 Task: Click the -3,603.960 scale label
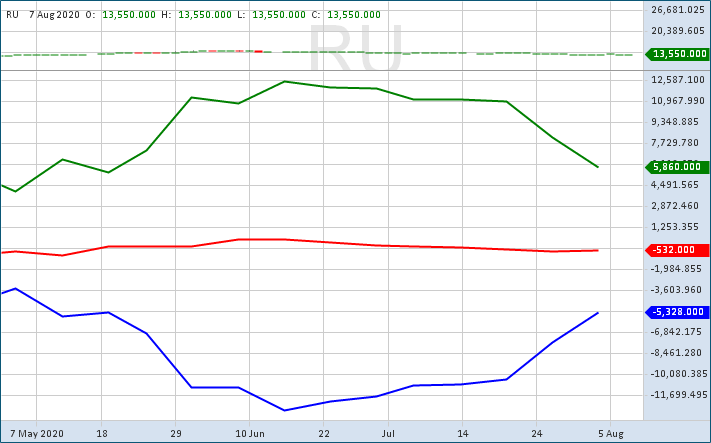pos(678,290)
